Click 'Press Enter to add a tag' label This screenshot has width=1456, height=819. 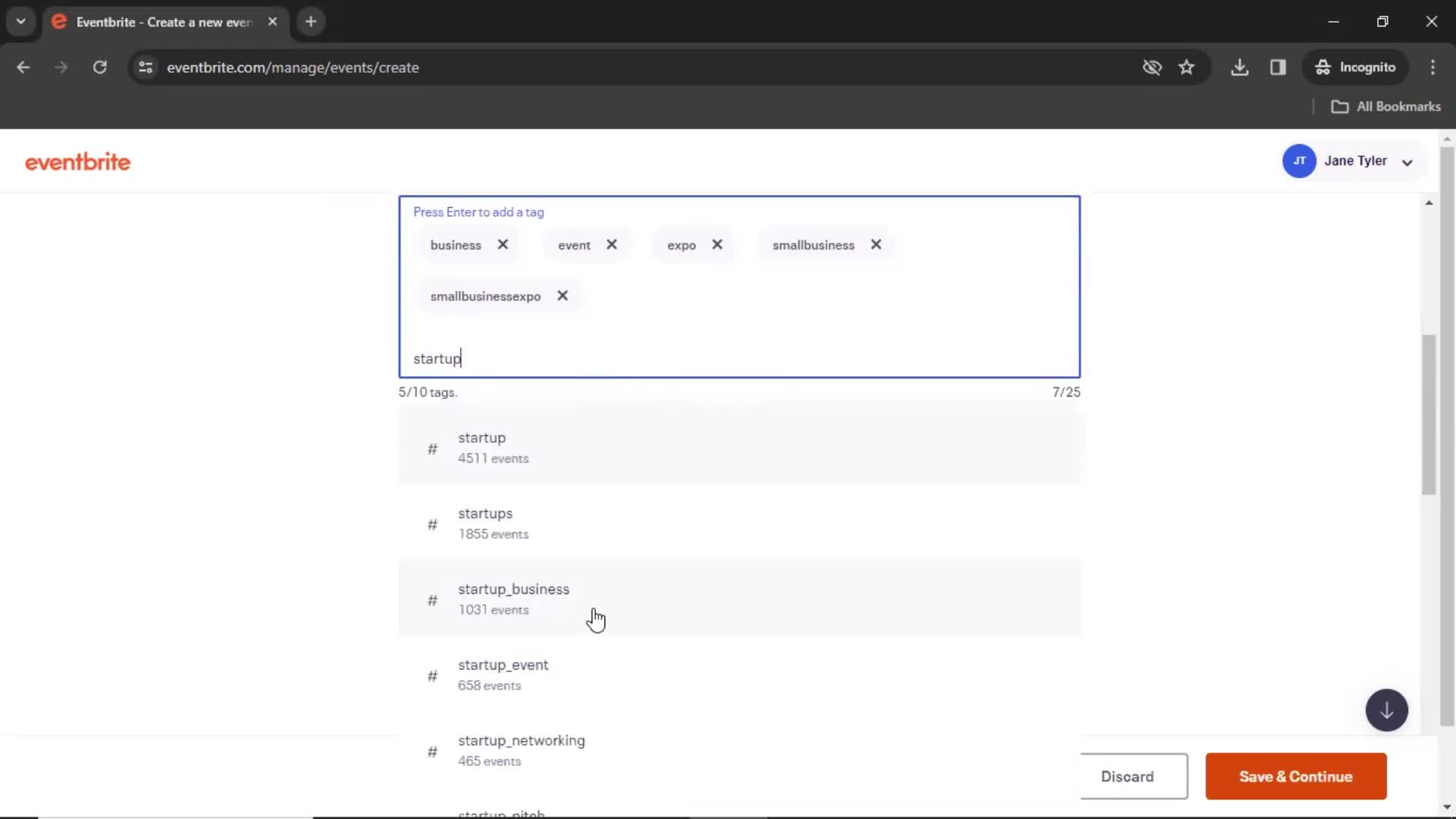[x=479, y=212]
